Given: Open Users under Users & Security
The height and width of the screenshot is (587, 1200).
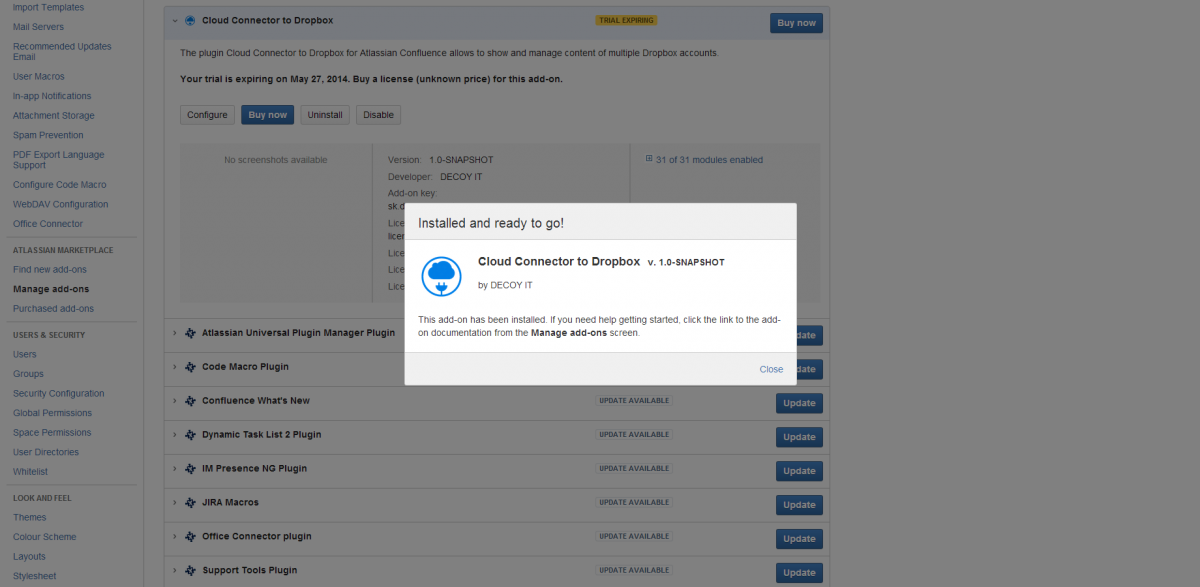Looking at the screenshot, I should point(25,354).
